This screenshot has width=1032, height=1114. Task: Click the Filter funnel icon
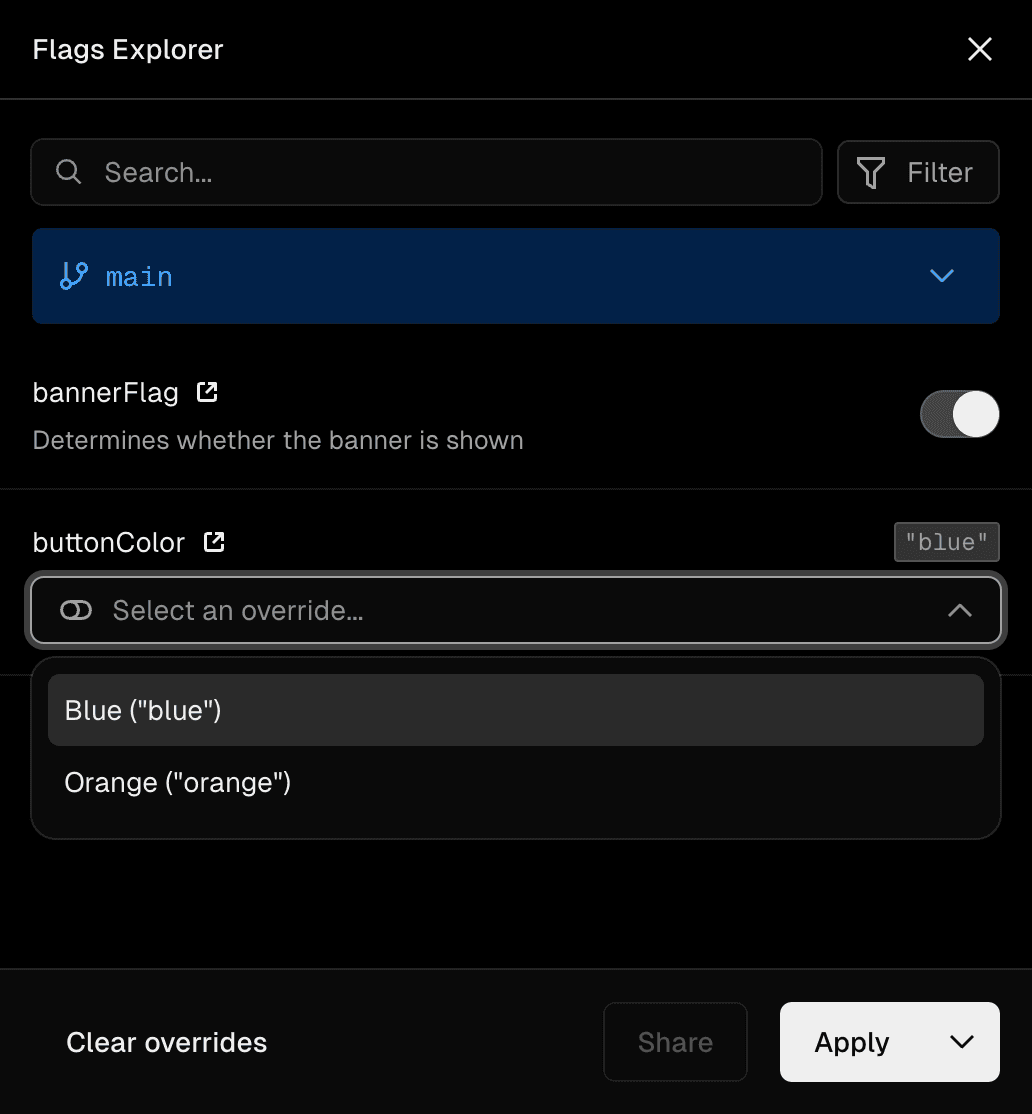tap(871, 172)
